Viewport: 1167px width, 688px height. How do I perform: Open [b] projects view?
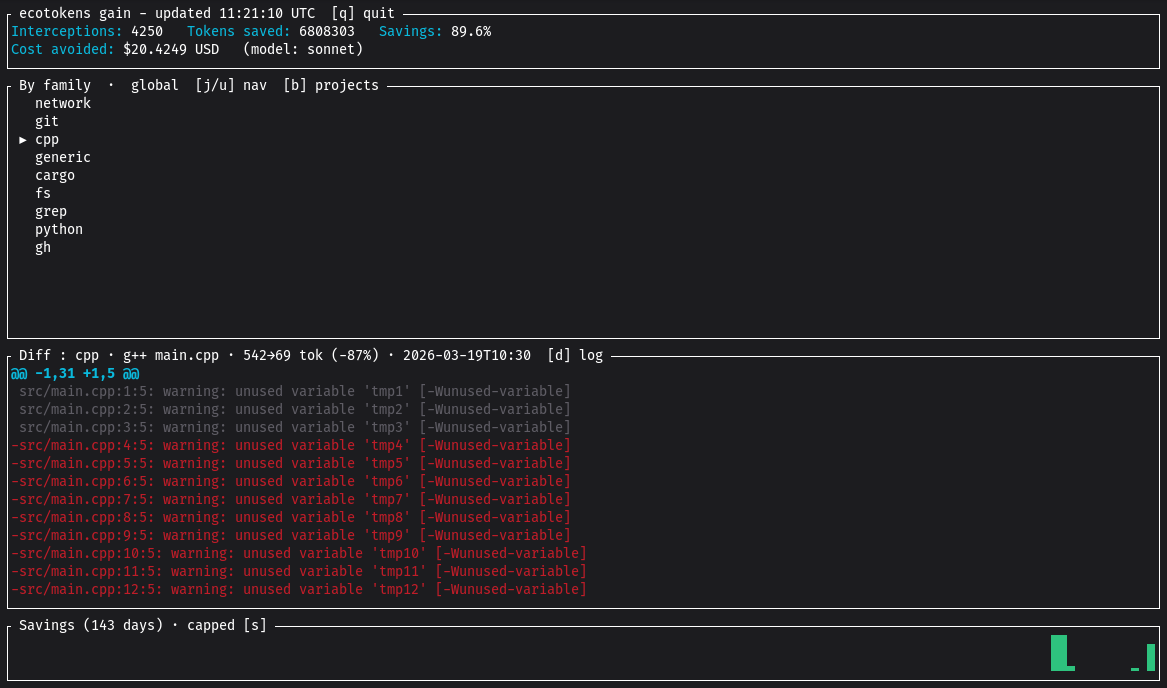331,86
